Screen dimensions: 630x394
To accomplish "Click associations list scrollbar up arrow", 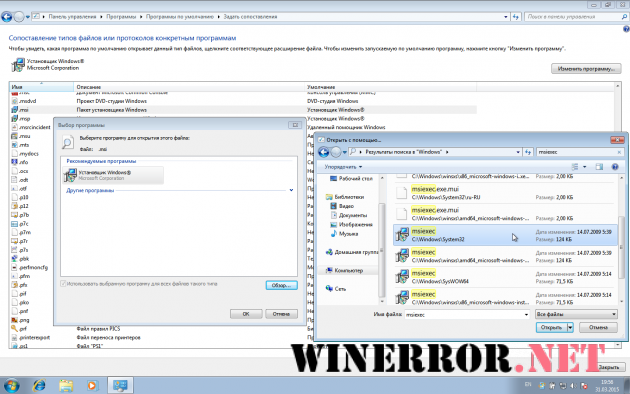I will coord(618,87).
